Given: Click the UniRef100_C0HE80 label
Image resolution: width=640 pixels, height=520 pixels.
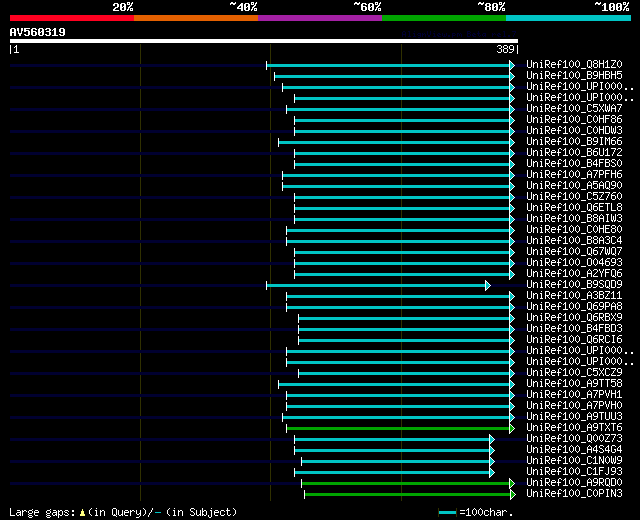Looking at the screenshot, I should 574,230.
